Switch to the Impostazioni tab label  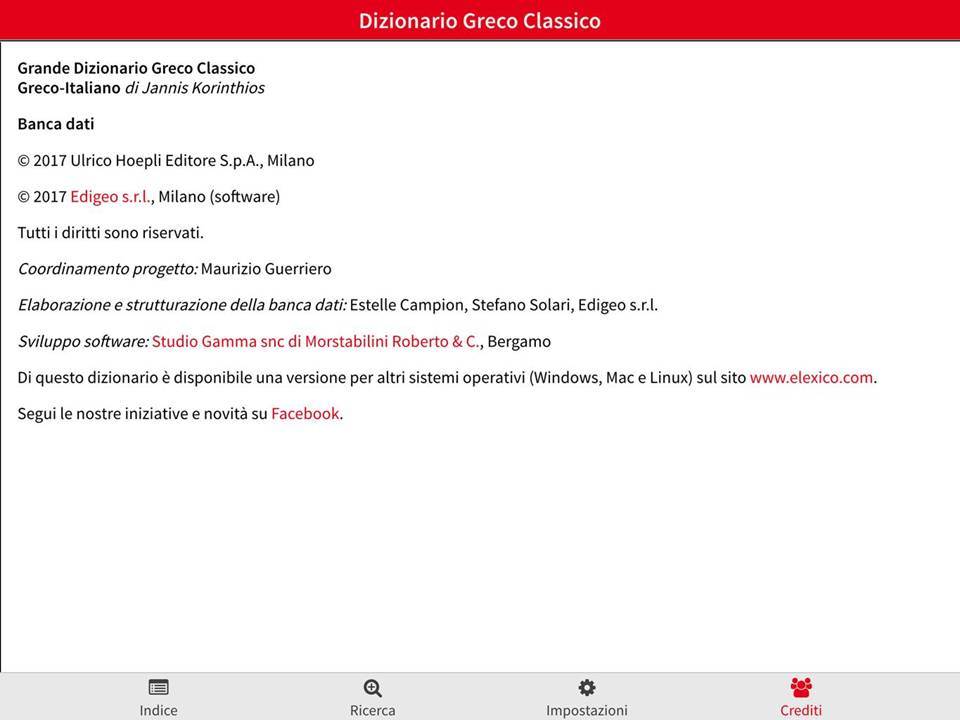(x=587, y=711)
